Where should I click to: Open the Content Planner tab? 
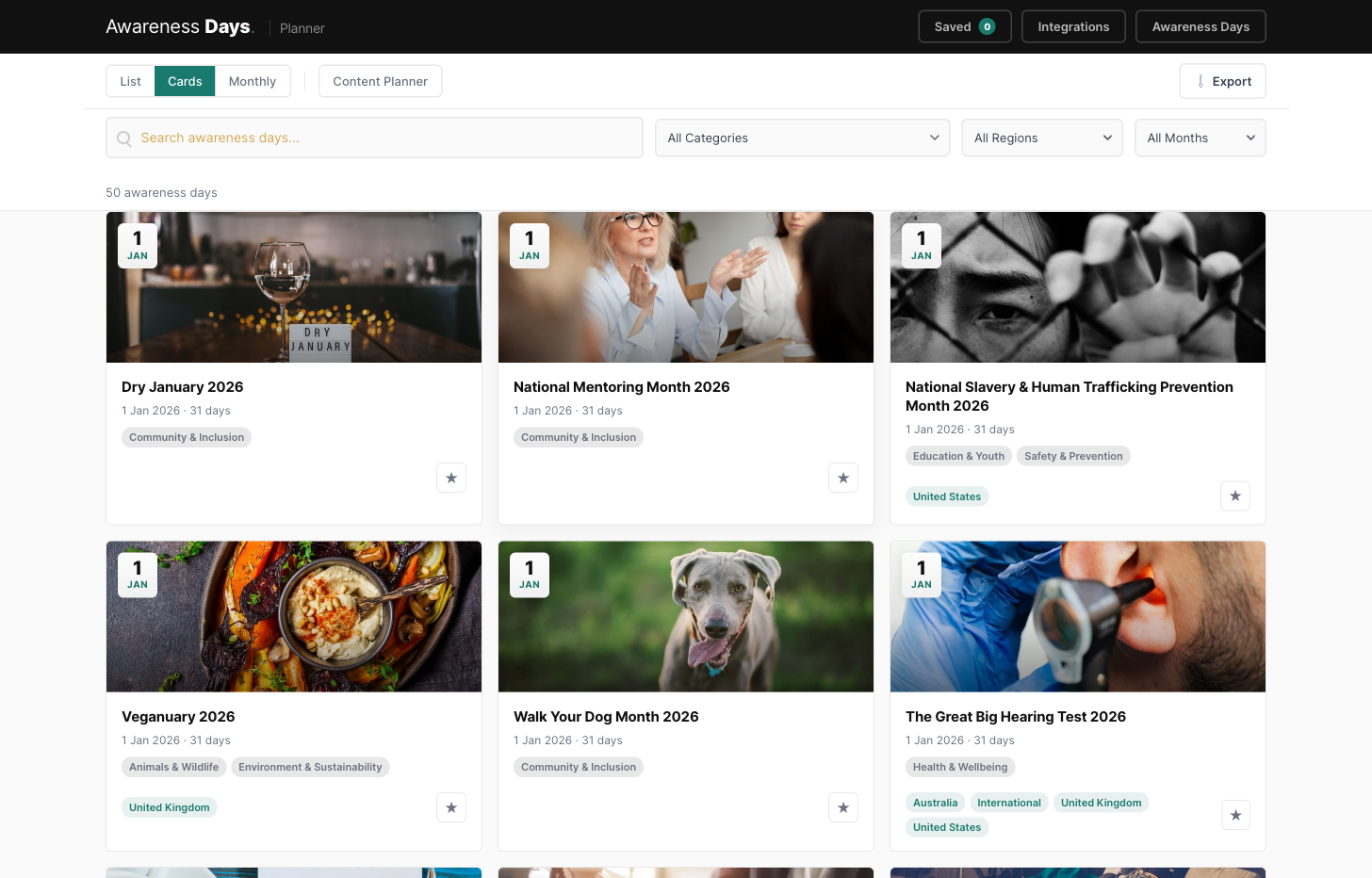pyautogui.click(x=380, y=81)
